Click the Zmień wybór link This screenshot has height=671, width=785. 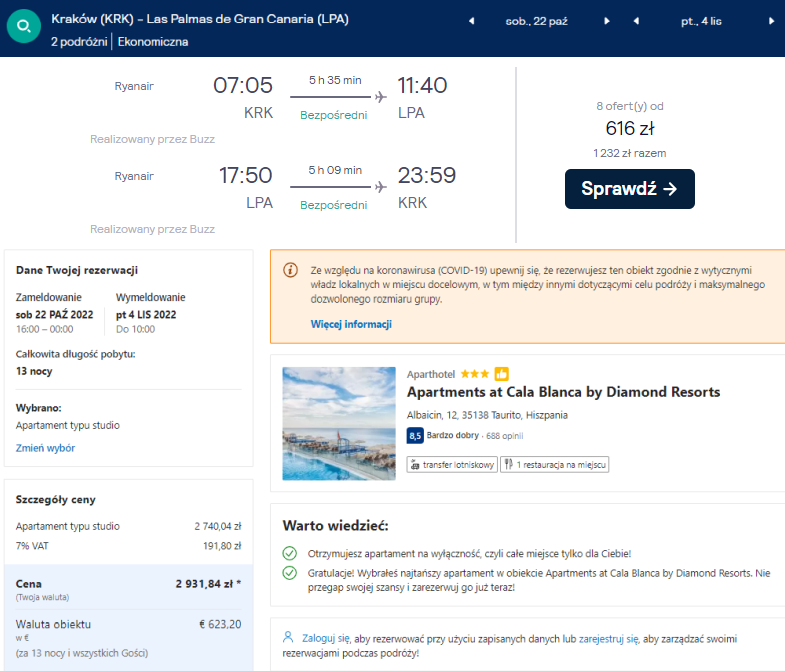pyautogui.click(x=45, y=448)
